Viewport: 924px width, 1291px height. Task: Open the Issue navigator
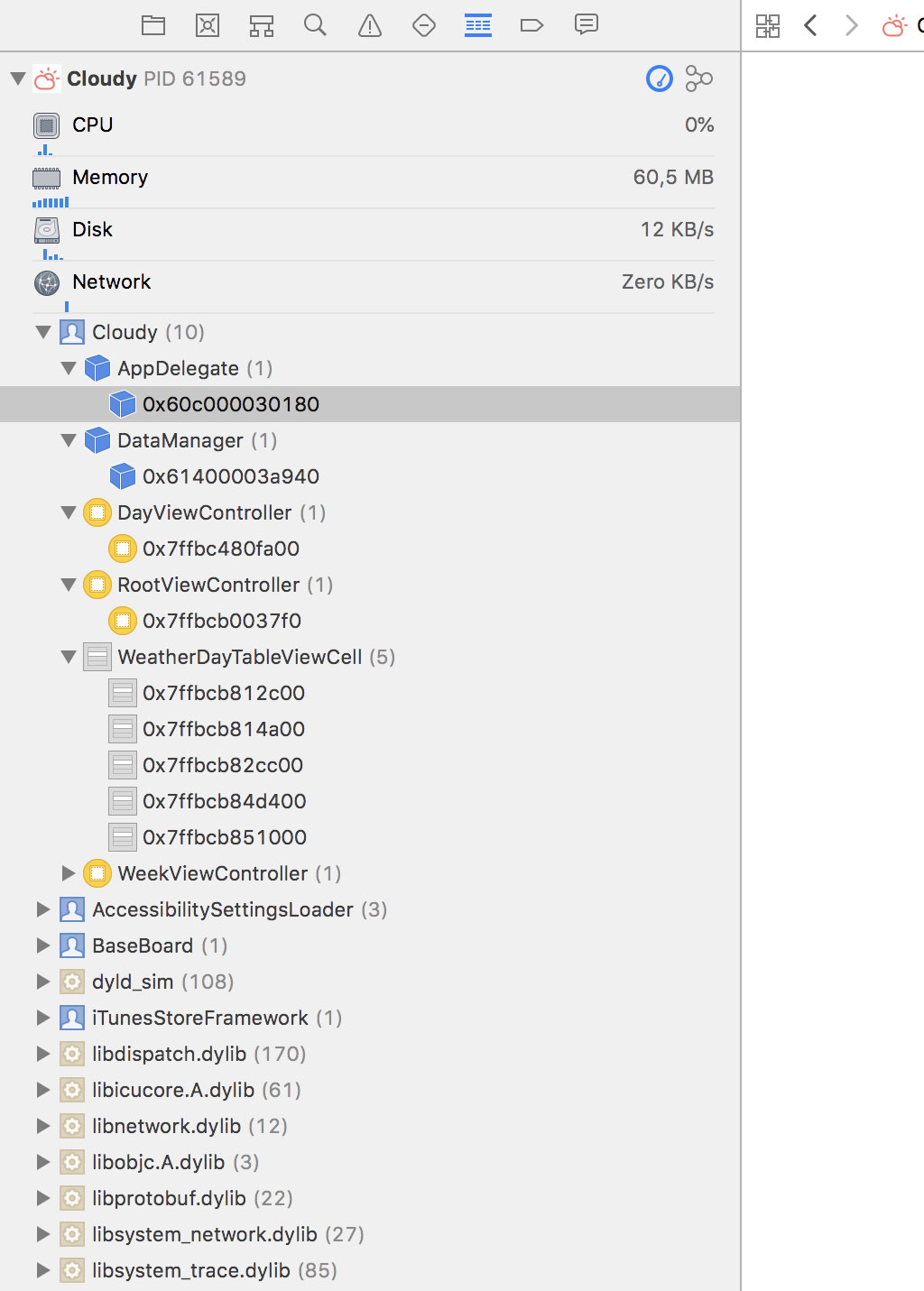coord(370,25)
